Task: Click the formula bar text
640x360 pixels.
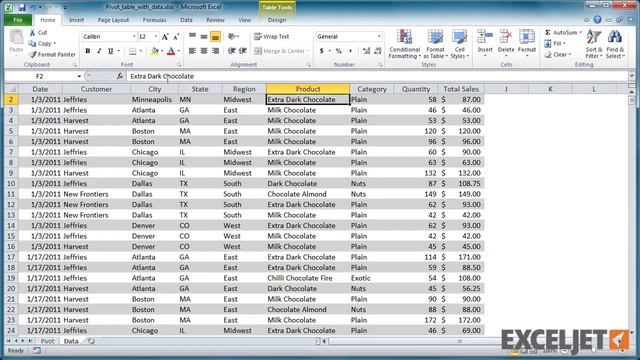Action: 162,76
